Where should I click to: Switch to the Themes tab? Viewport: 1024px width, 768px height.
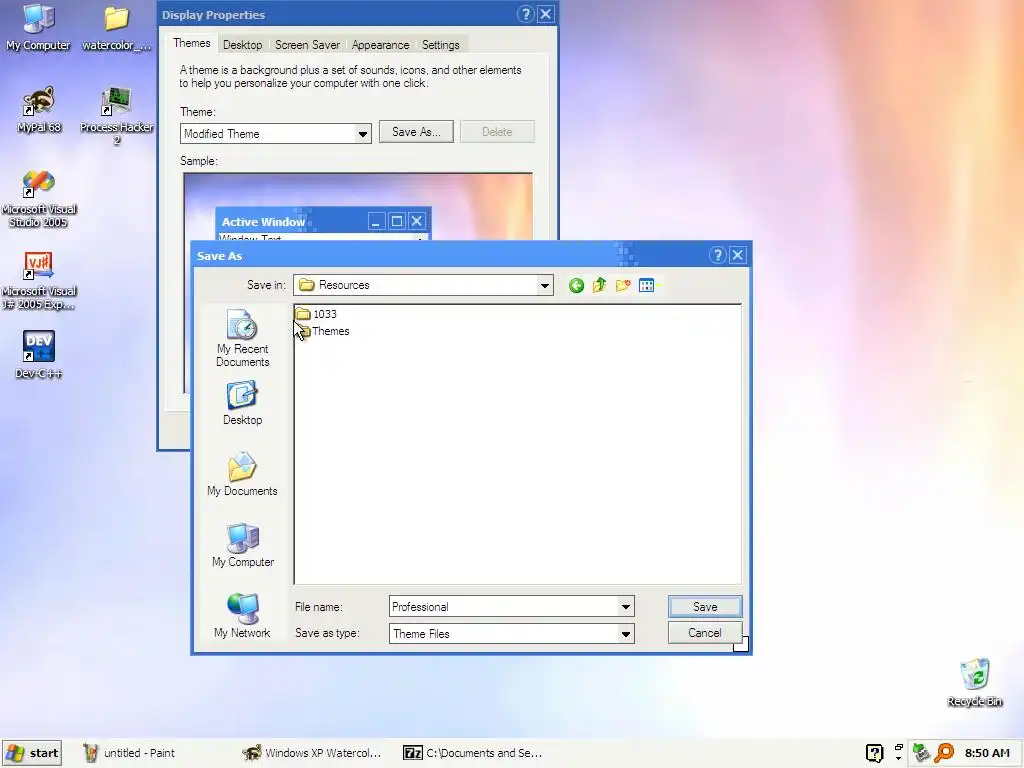click(x=191, y=43)
